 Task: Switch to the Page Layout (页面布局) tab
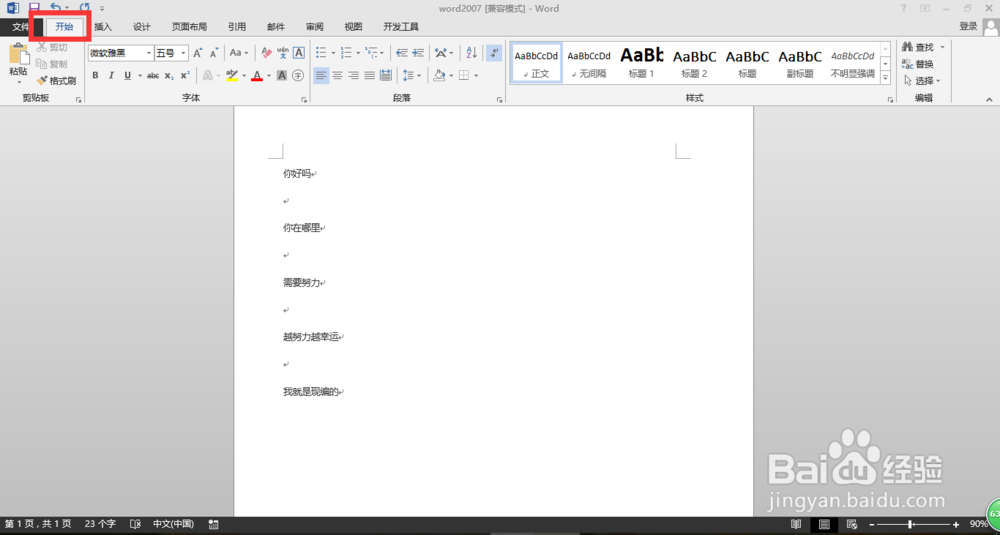[x=189, y=27]
